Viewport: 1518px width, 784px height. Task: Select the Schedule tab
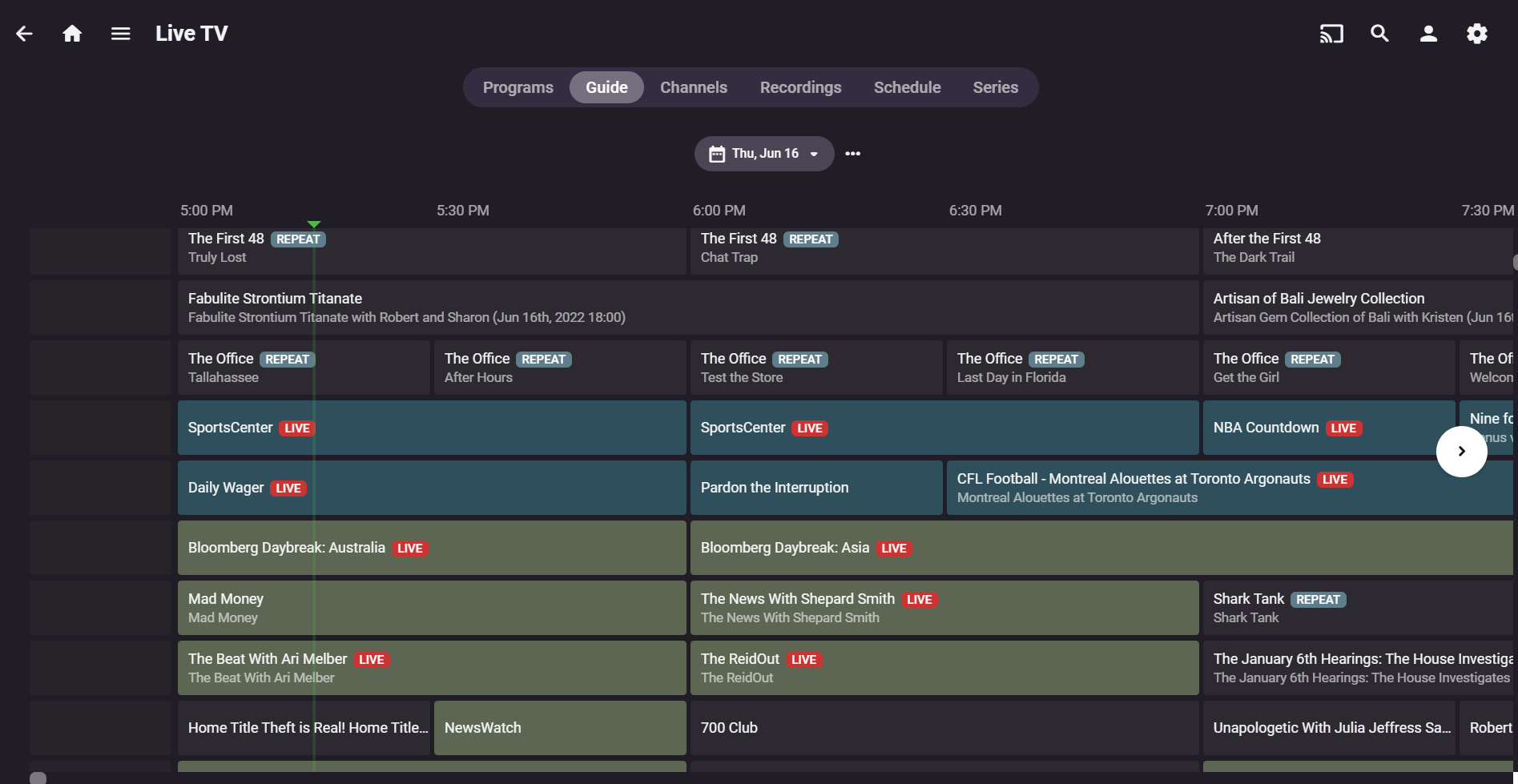(907, 87)
